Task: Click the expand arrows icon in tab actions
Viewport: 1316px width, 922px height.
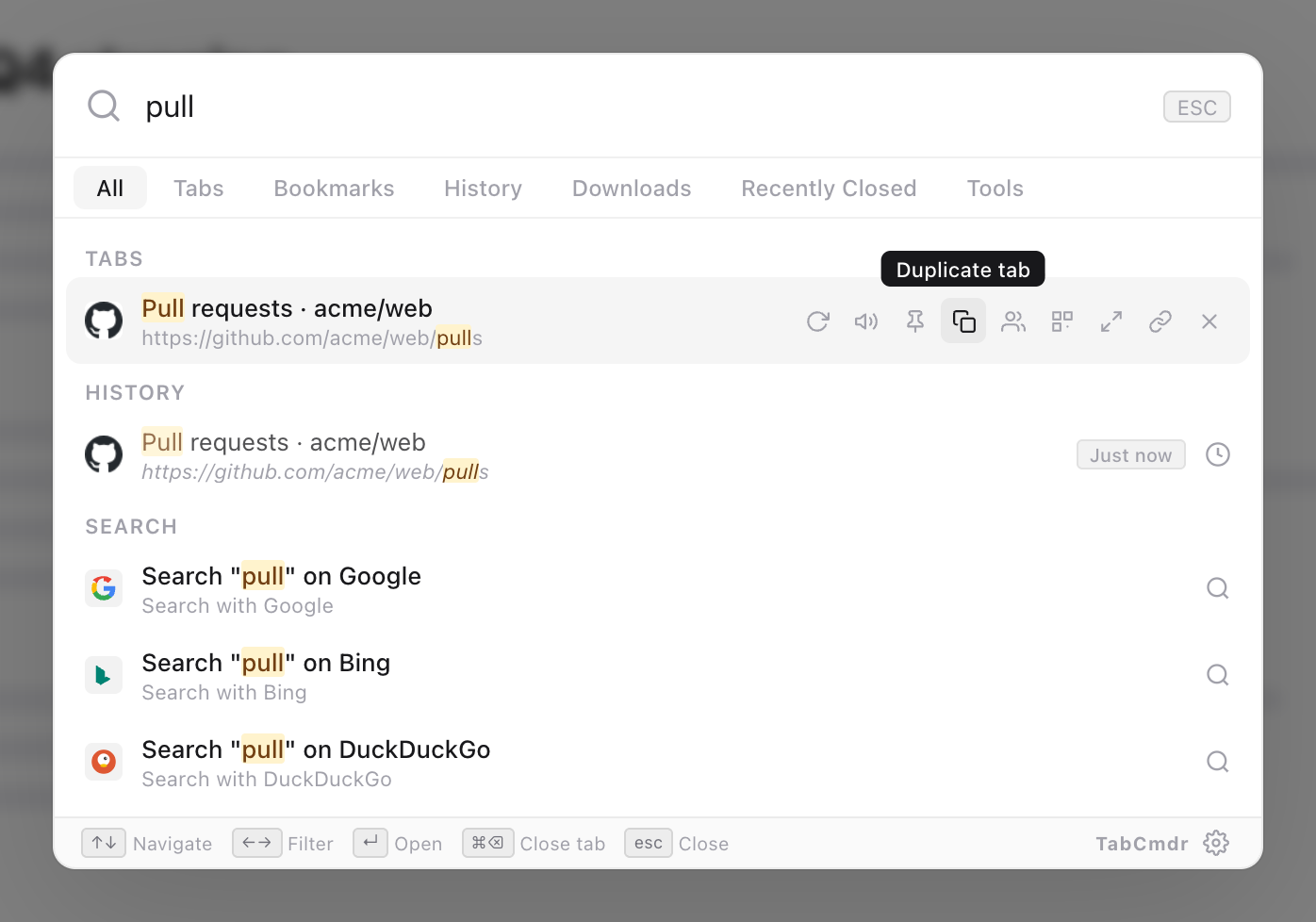Action: pos(1111,321)
